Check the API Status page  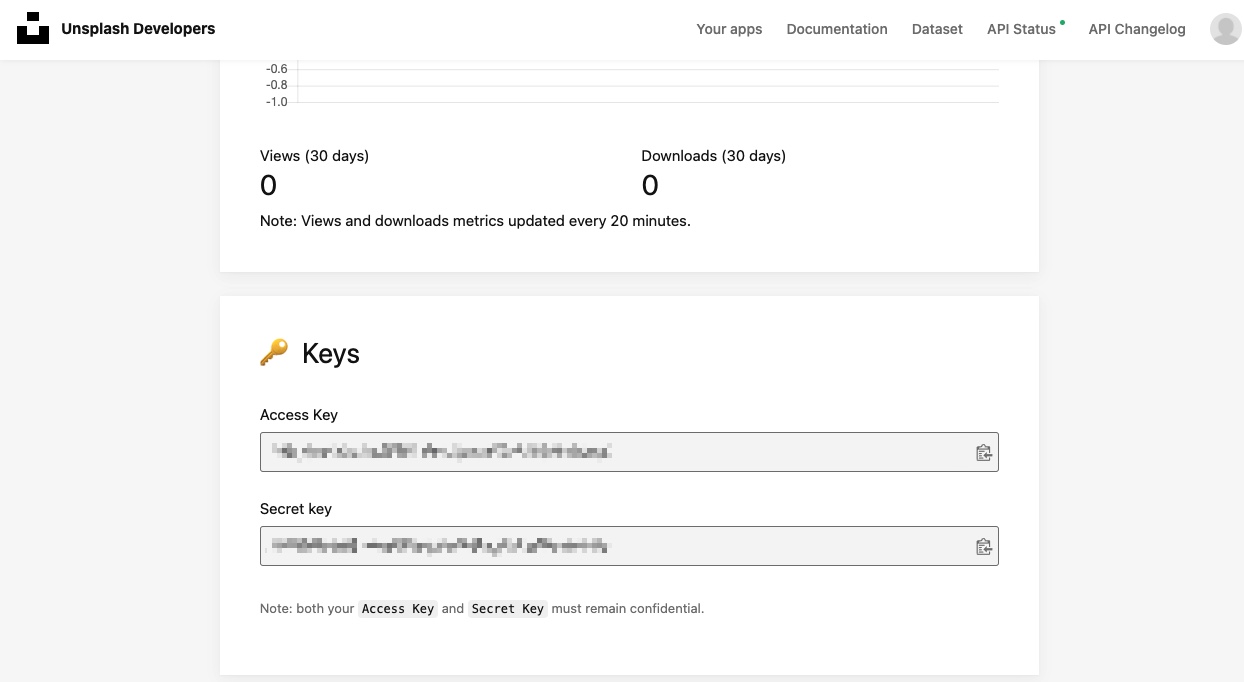[x=1020, y=29]
